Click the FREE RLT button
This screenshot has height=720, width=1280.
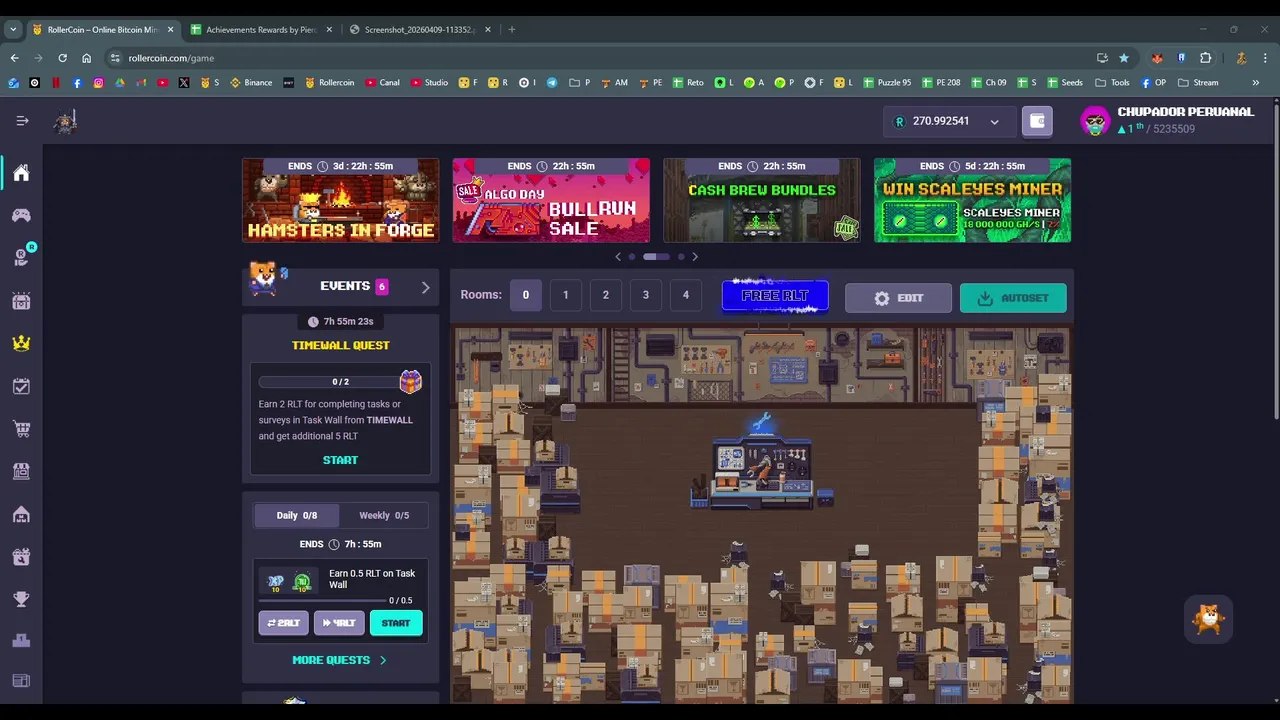click(775, 296)
